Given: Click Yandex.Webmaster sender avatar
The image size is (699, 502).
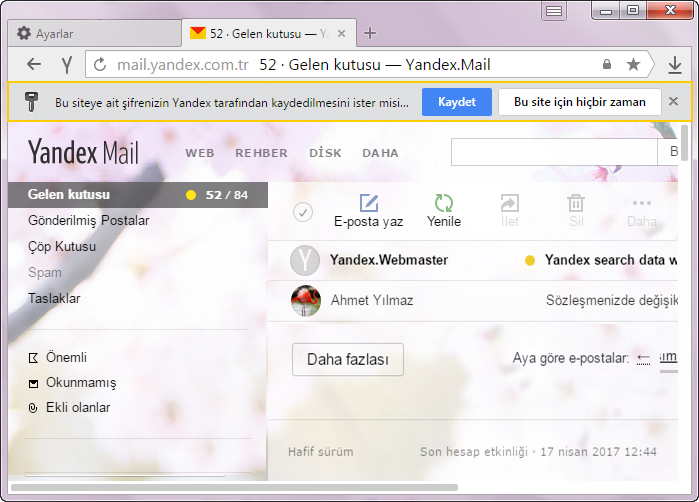Looking at the screenshot, I should 305,260.
